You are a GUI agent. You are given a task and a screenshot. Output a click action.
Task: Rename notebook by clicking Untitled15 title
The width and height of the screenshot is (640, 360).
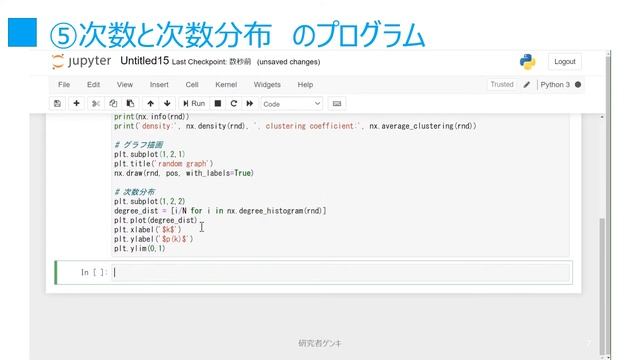(144, 61)
